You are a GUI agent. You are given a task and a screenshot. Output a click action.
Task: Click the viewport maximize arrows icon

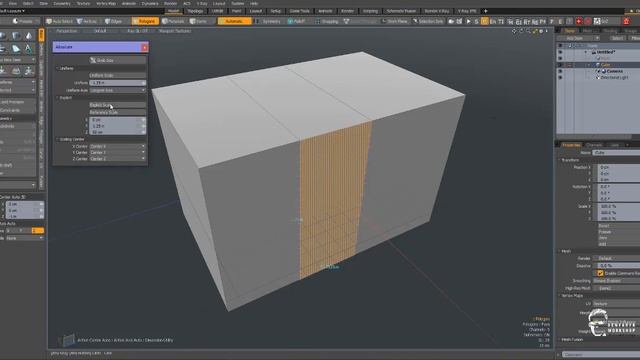[x=535, y=31]
